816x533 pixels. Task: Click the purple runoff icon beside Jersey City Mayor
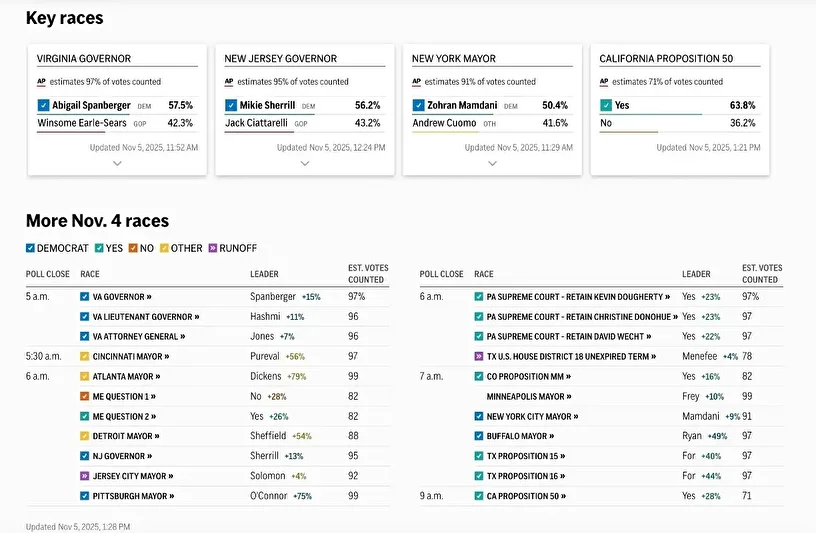click(85, 476)
